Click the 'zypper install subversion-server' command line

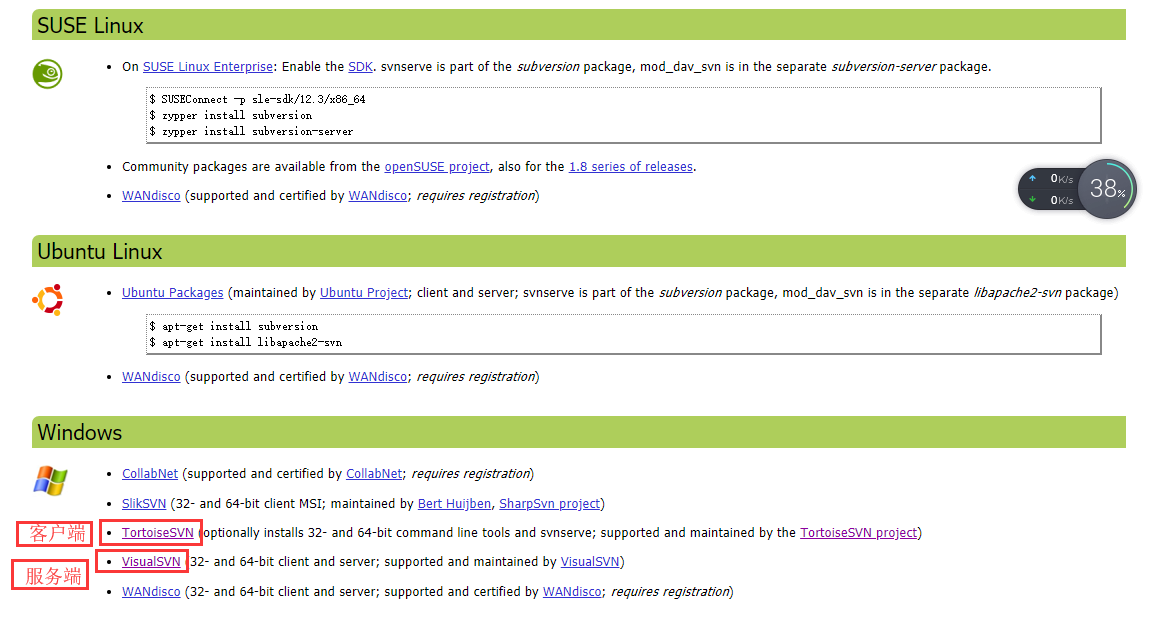[x=251, y=132]
